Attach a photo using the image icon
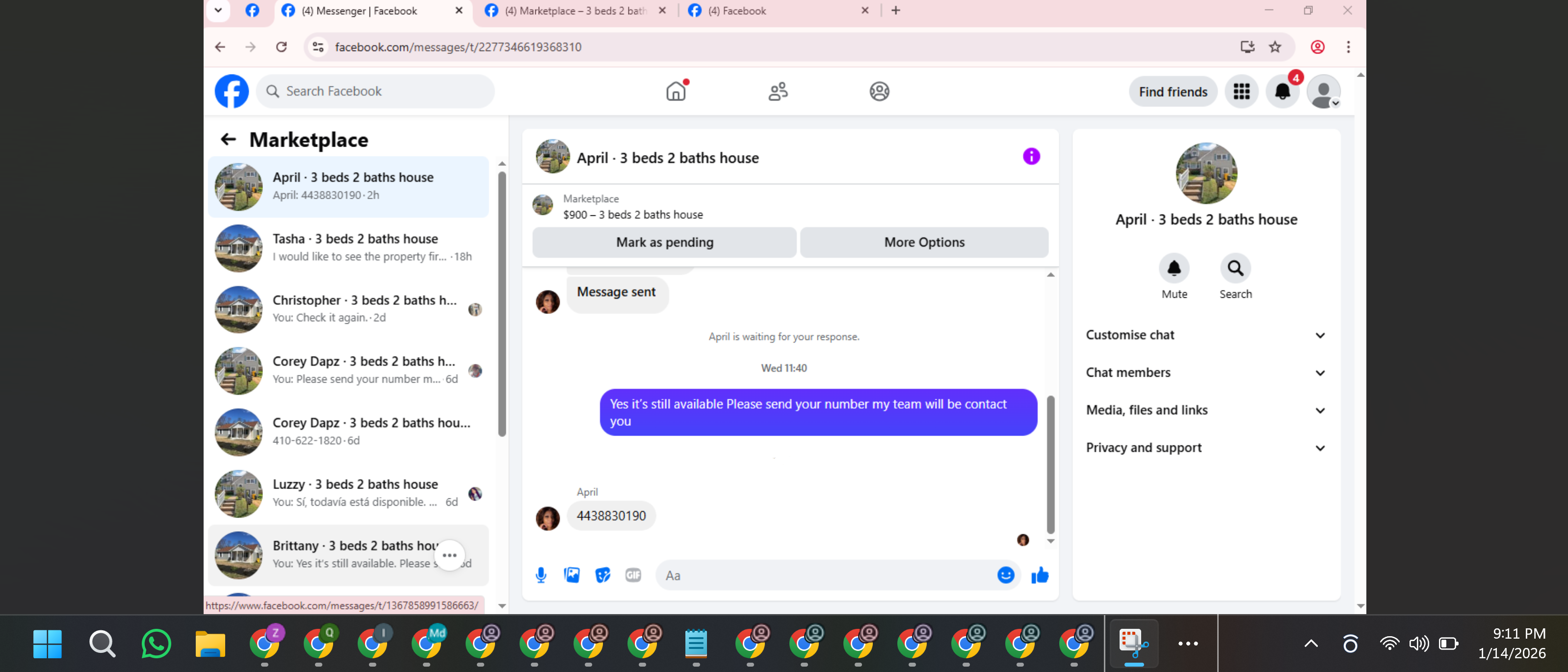The height and width of the screenshot is (672, 1568). pyautogui.click(x=572, y=575)
